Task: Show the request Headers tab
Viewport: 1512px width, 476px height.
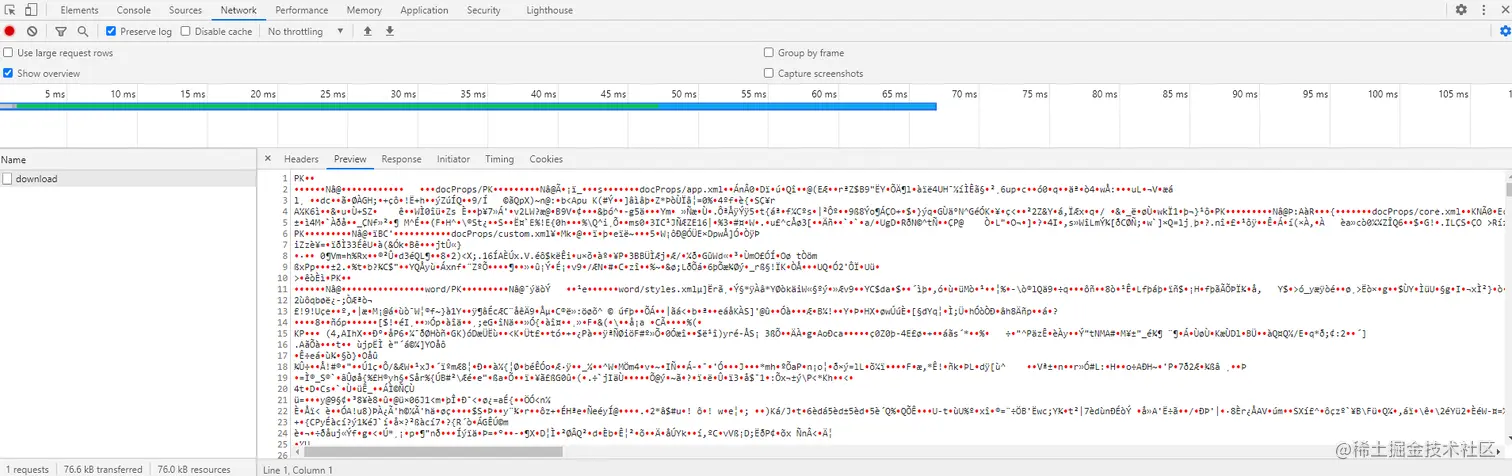Action: (x=301, y=159)
